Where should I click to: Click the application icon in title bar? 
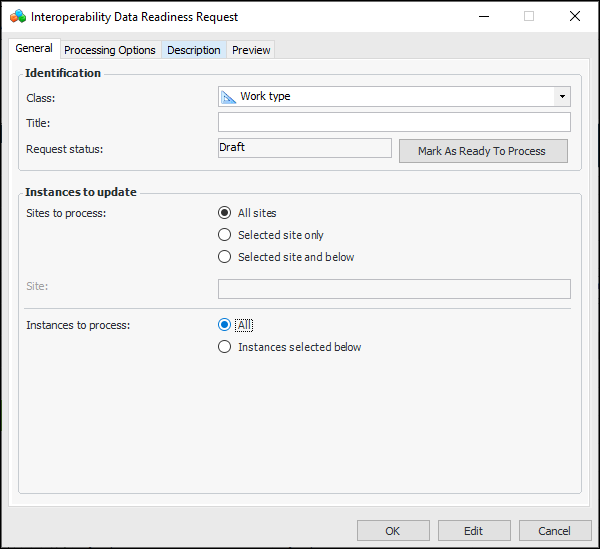(x=17, y=17)
